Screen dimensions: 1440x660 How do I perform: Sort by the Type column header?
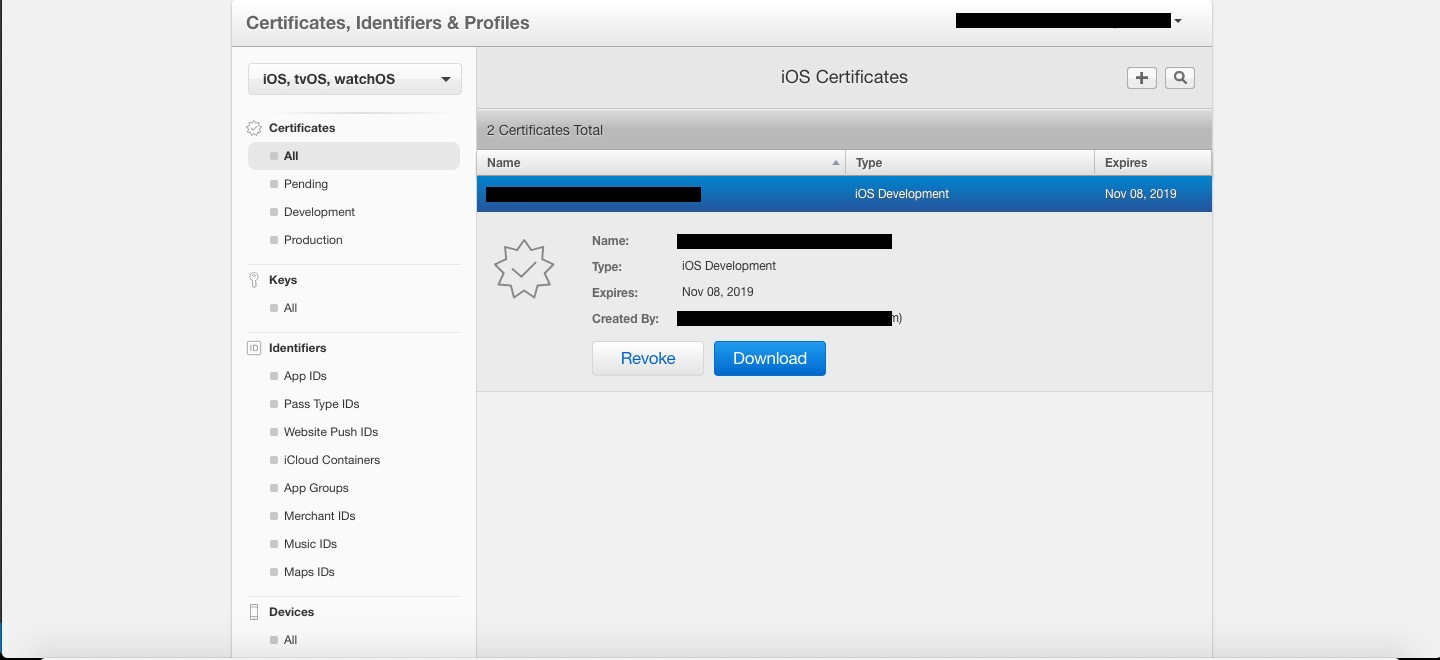(x=970, y=162)
